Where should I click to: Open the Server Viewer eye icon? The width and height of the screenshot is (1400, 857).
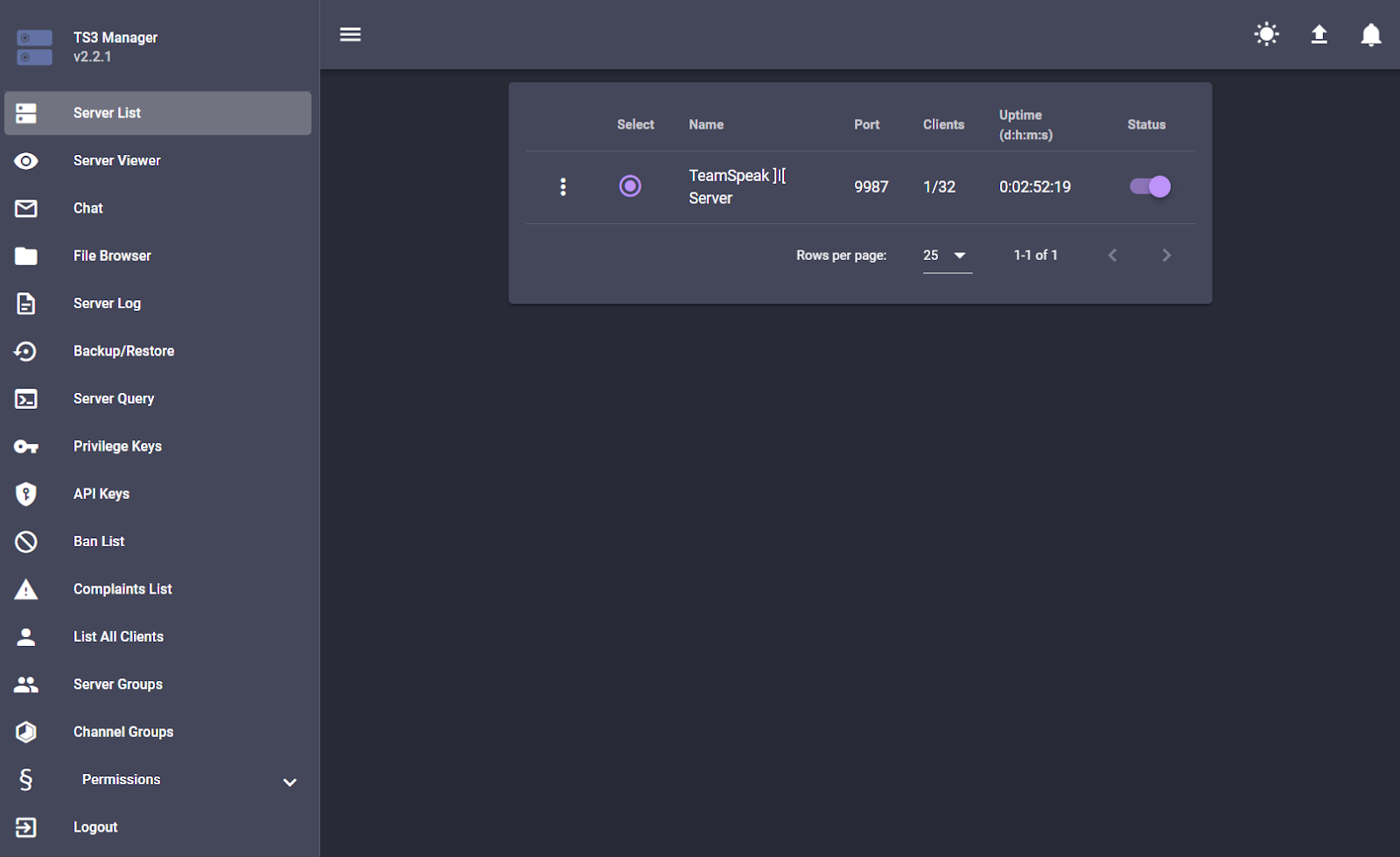point(26,161)
